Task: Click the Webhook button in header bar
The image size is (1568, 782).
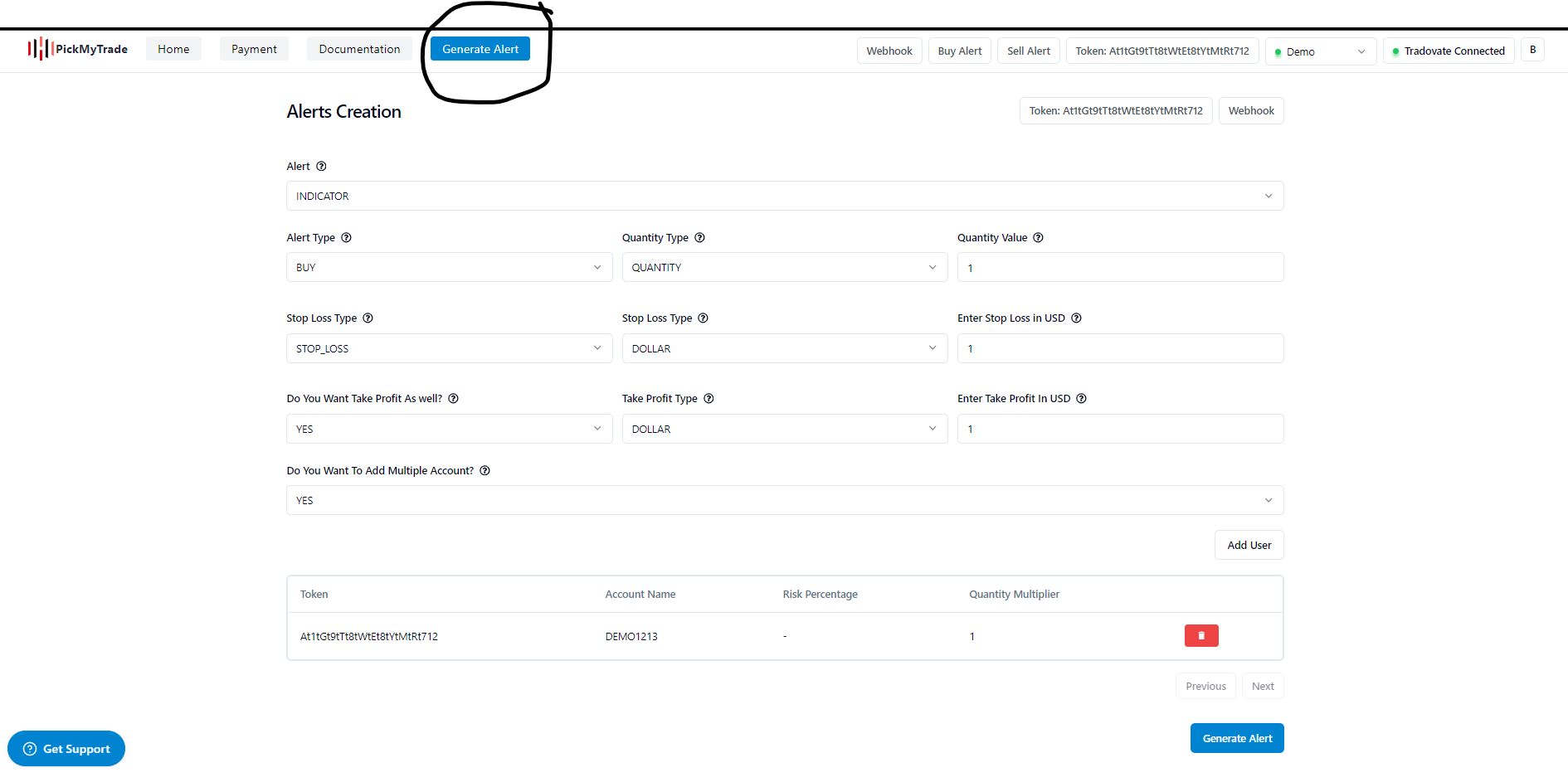Action: point(889,51)
